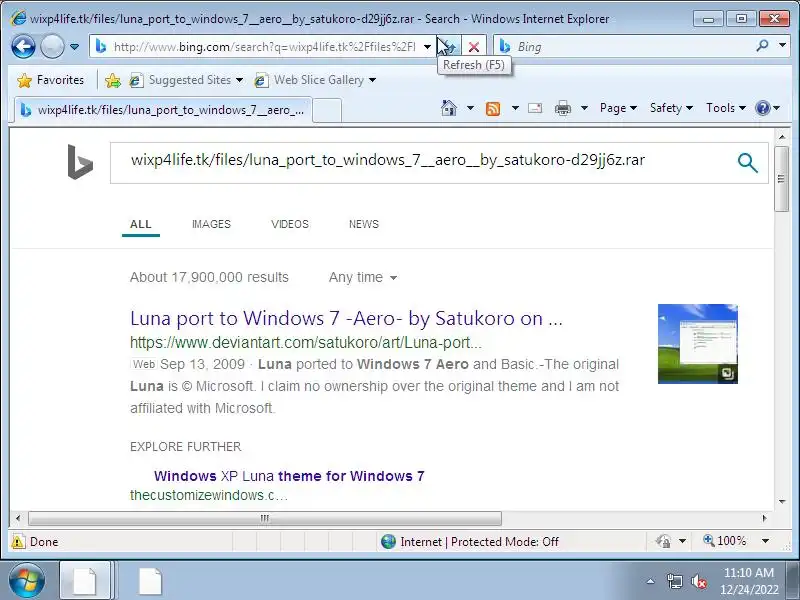Open the Any time filter dropdown
Image resolution: width=800 pixels, height=600 pixels.
pyautogui.click(x=363, y=278)
